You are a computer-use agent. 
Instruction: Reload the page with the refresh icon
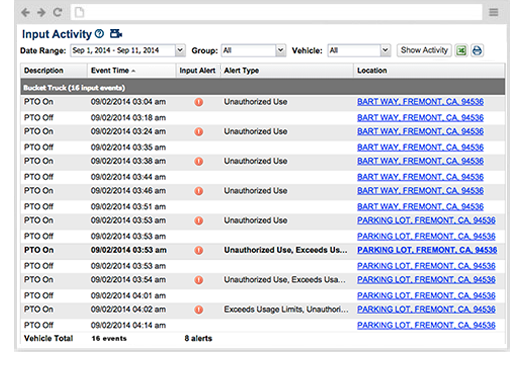point(57,12)
